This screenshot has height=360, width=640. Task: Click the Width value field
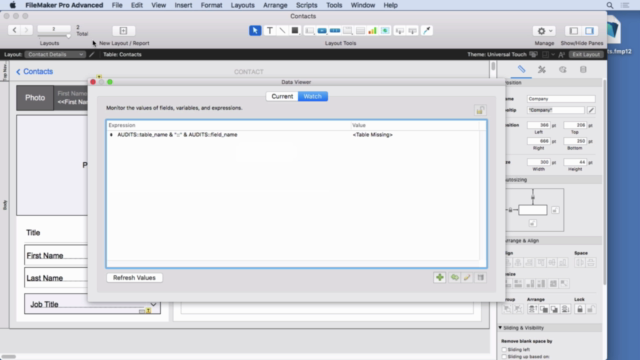point(539,162)
